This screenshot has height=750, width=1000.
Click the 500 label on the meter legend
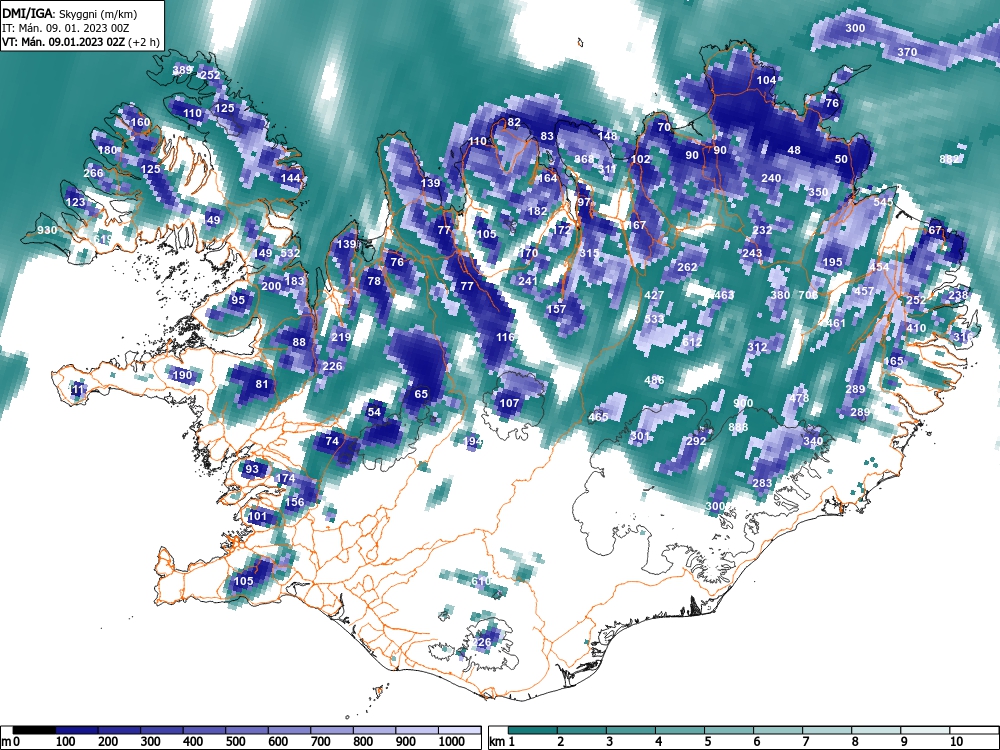(x=235, y=742)
